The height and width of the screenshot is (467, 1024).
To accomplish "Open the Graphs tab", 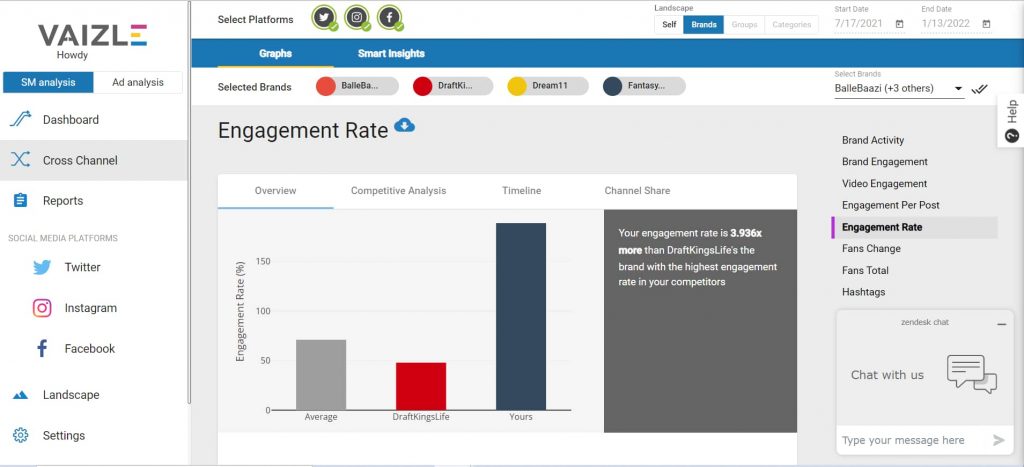I will coord(276,54).
